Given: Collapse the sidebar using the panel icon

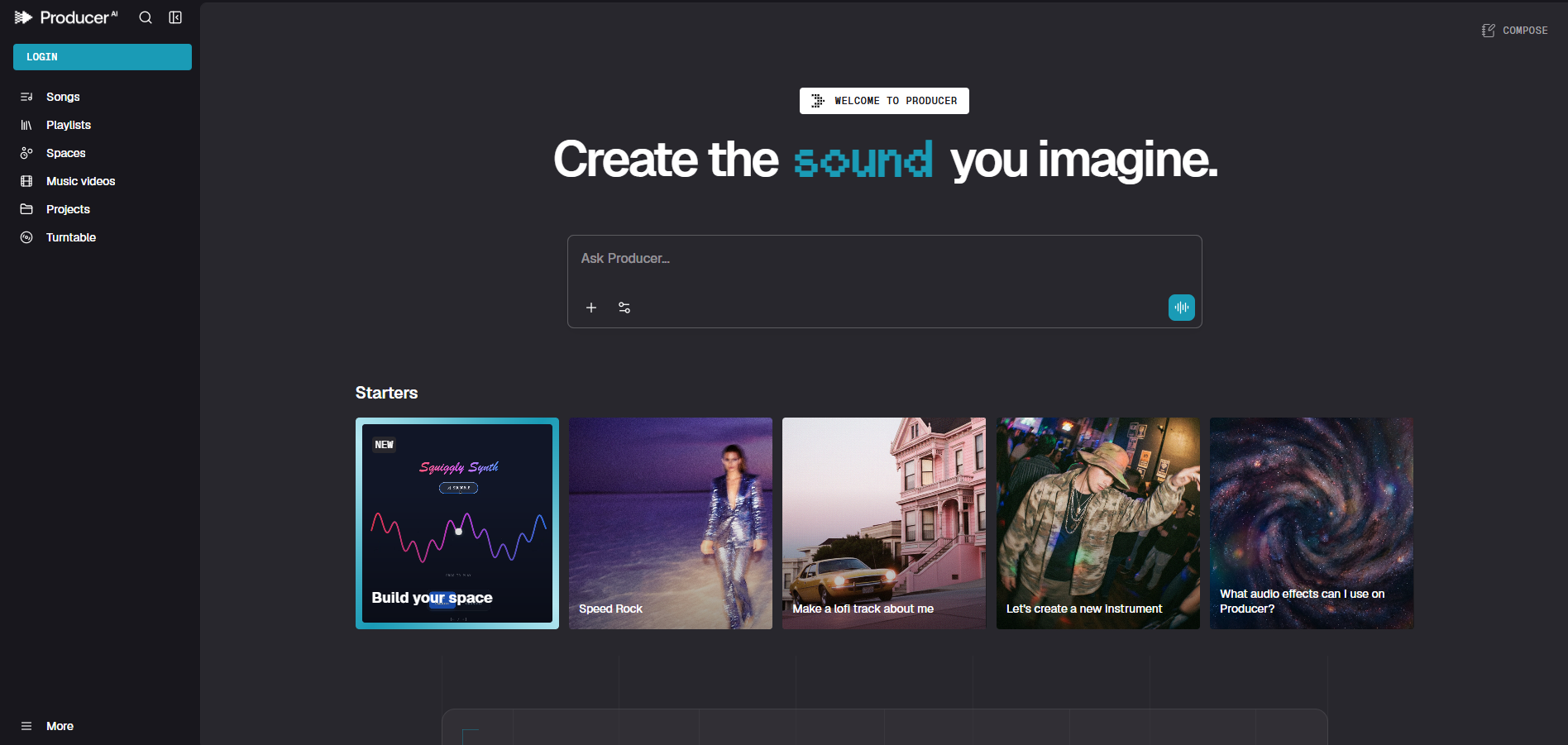Looking at the screenshot, I should pos(175,17).
